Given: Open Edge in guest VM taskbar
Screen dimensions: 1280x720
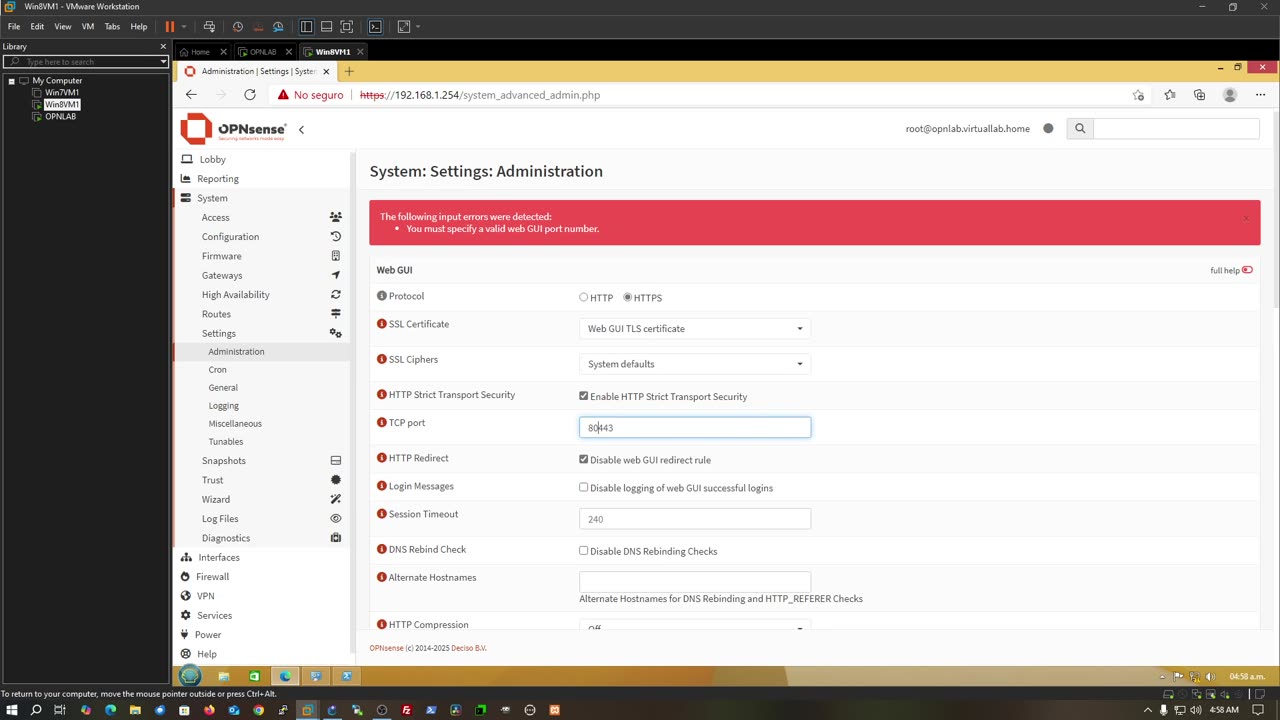Looking at the screenshot, I should point(285,676).
